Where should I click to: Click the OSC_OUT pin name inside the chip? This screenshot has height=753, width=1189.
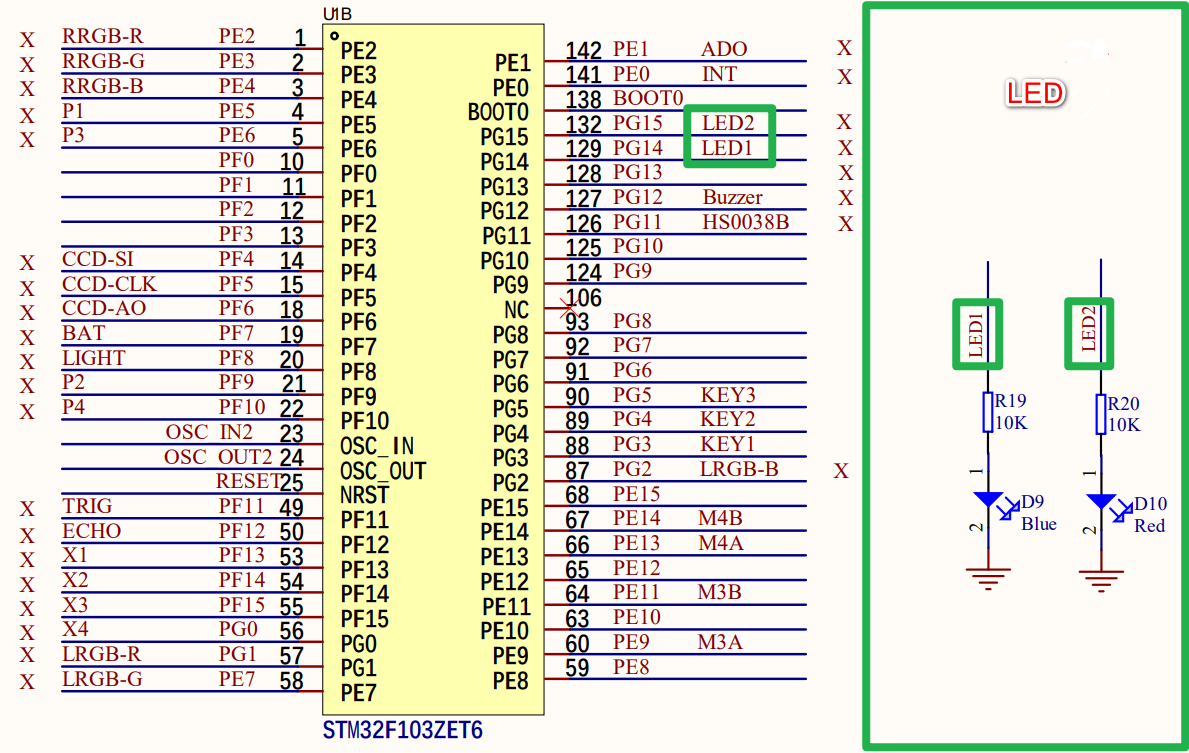coord(383,471)
